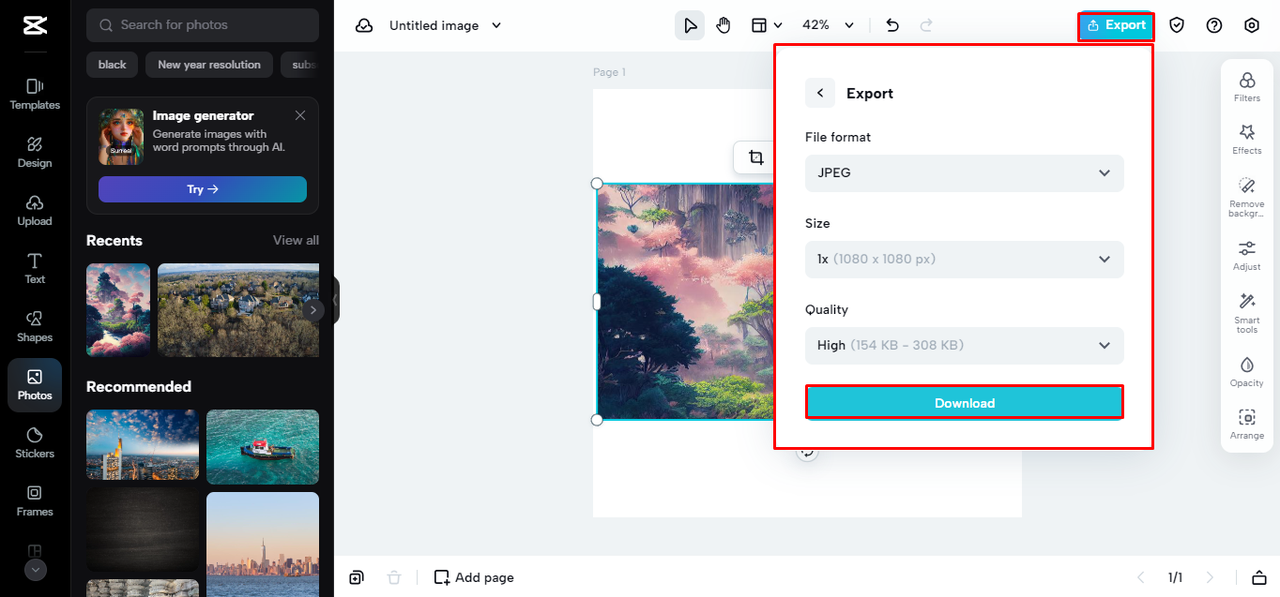Open the Remove background tool
Viewport: 1280px width, 597px height.
click(1247, 197)
